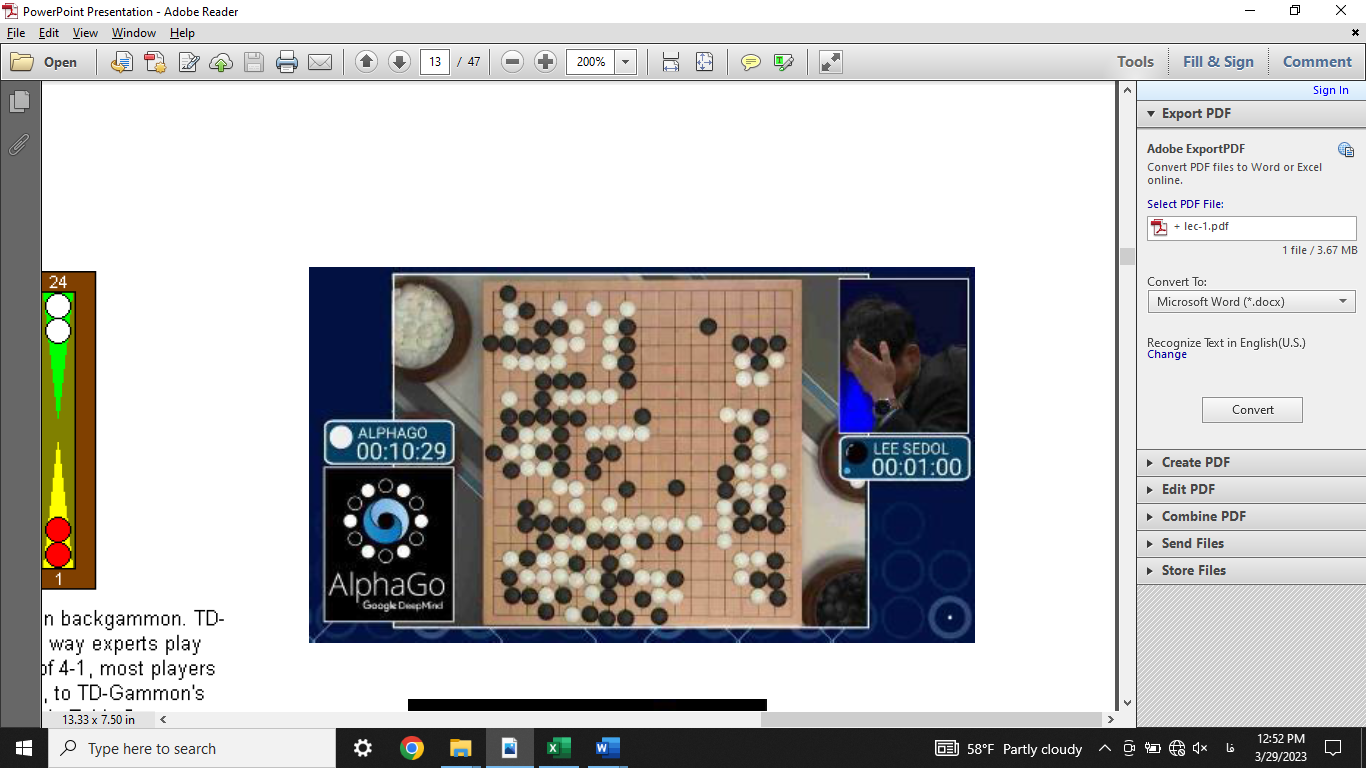Show hidden tray icons chevron
The width and height of the screenshot is (1366, 768).
point(1105,748)
